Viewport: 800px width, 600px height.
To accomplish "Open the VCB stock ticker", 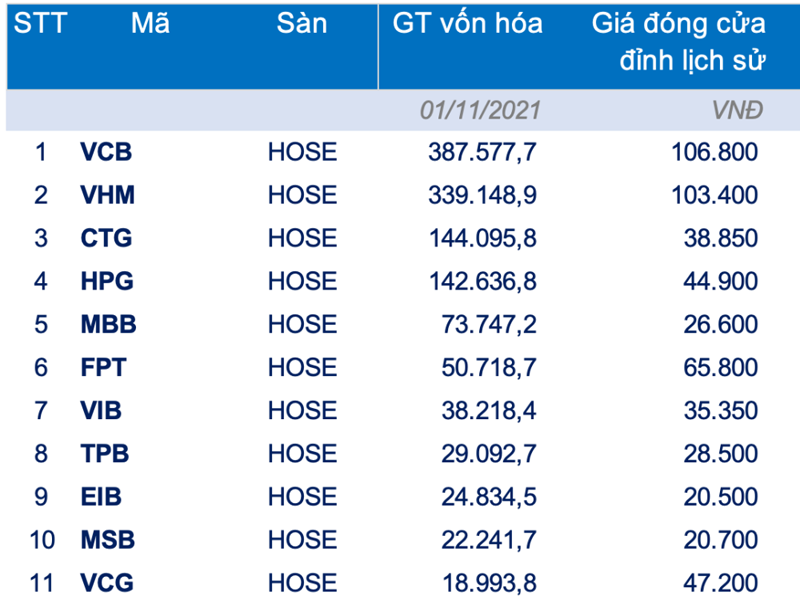I will tap(106, 153).
